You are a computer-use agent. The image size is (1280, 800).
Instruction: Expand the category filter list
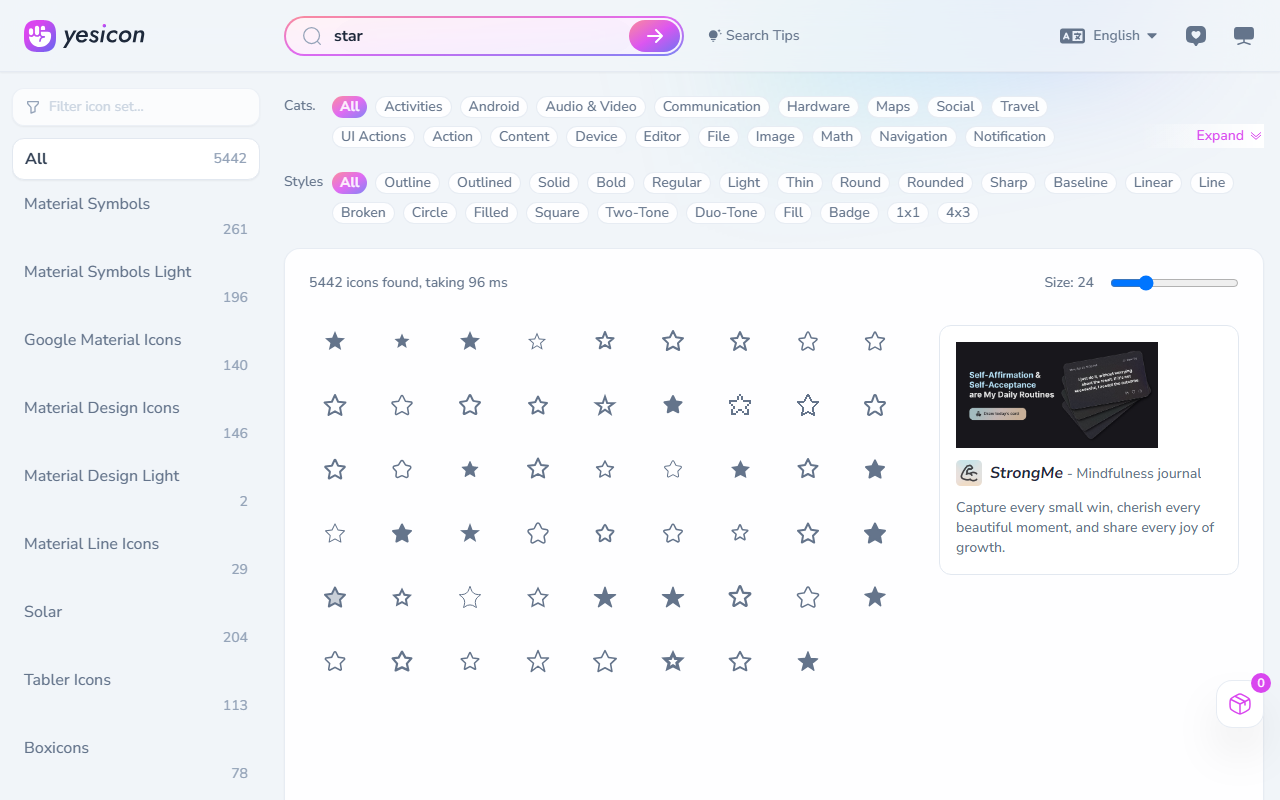tap(1229, 136)
